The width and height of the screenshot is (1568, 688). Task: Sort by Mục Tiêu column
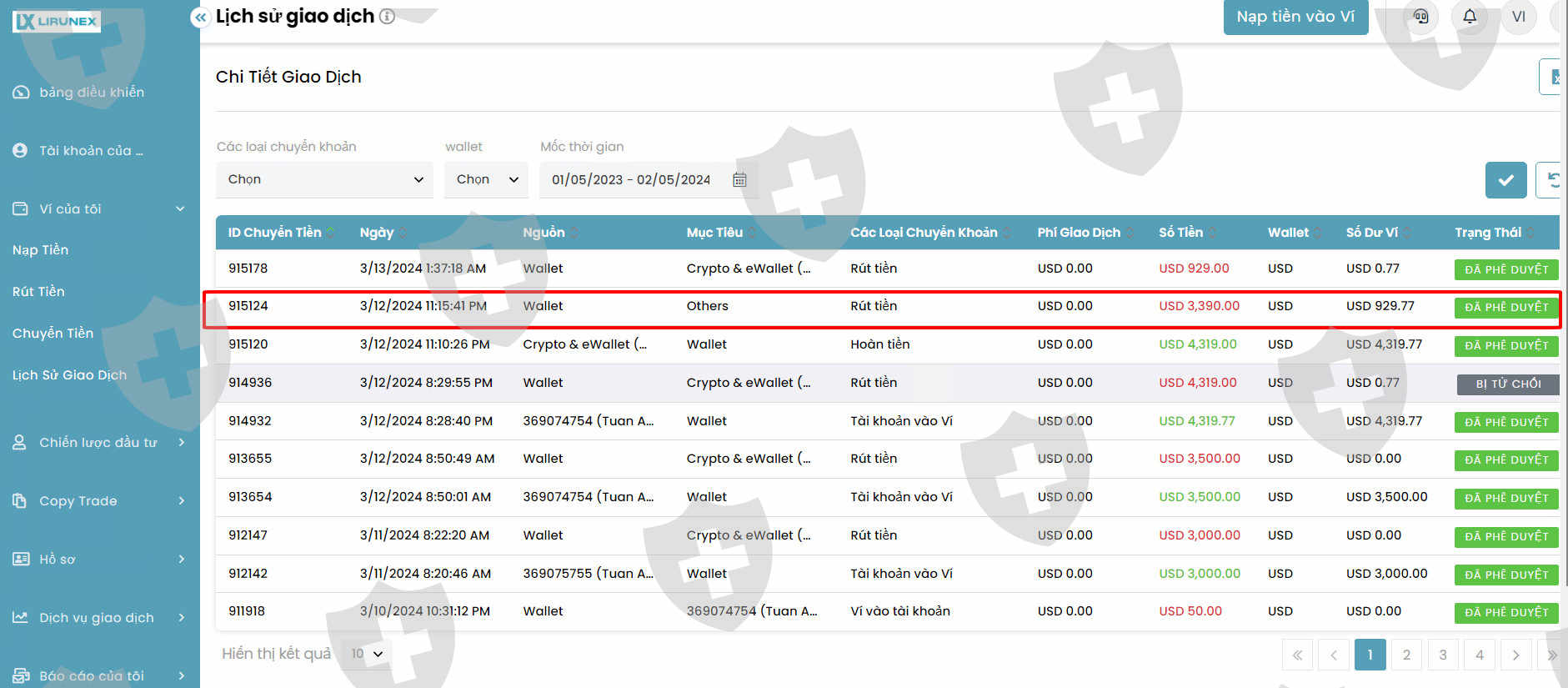[721, 233]
